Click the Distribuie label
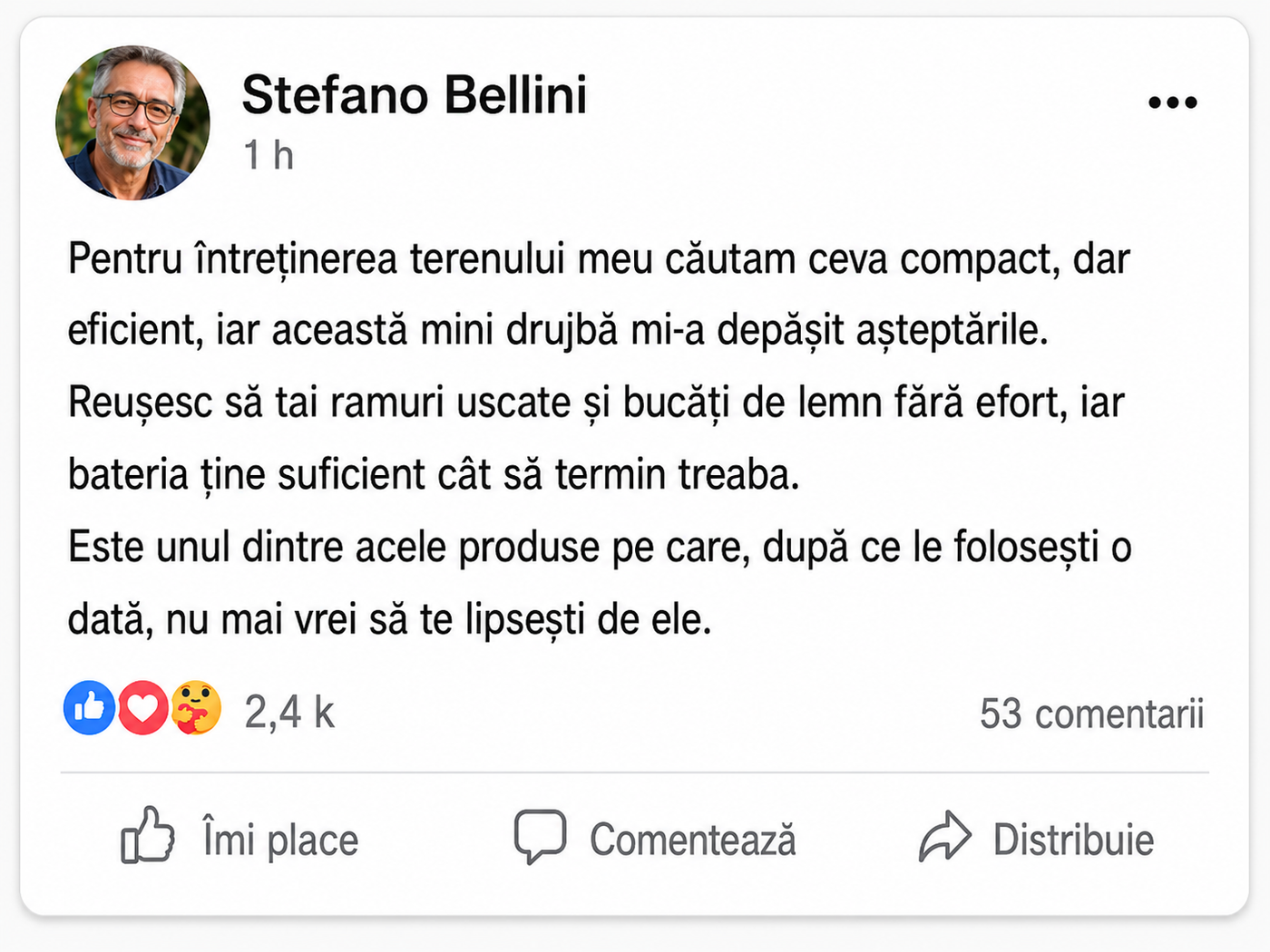 (1074, 840)
